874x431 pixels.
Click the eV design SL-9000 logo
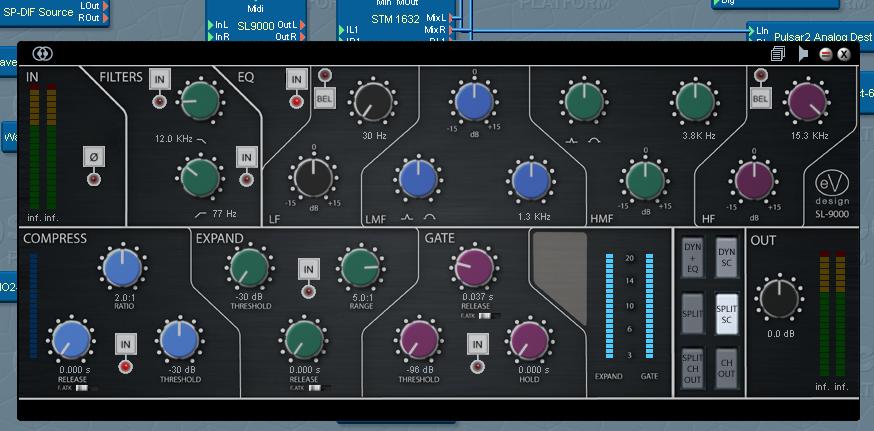tap(832, 195)
